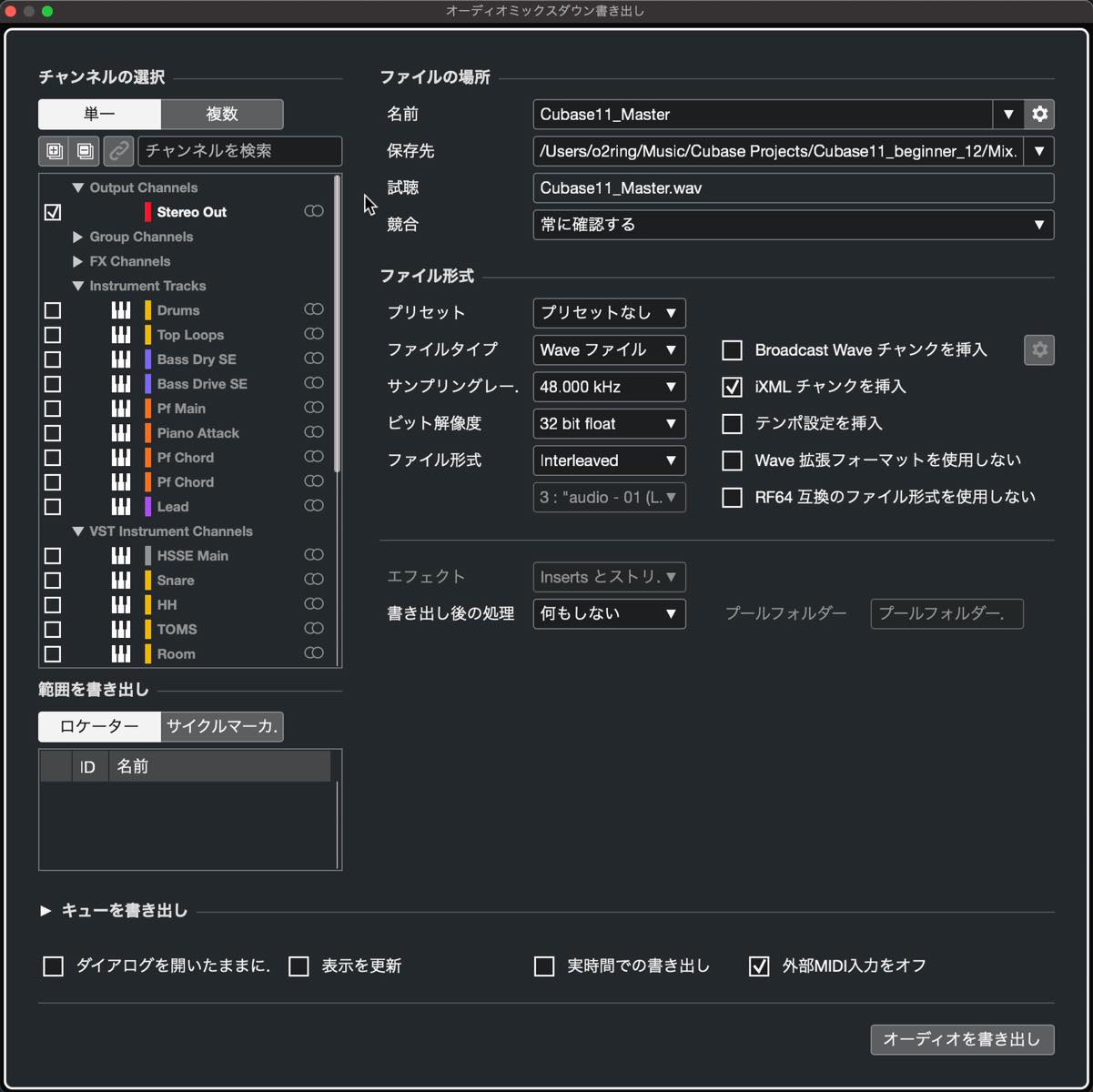Disable iXML チャンクを挿入 checkbox

tap(732, 387)
